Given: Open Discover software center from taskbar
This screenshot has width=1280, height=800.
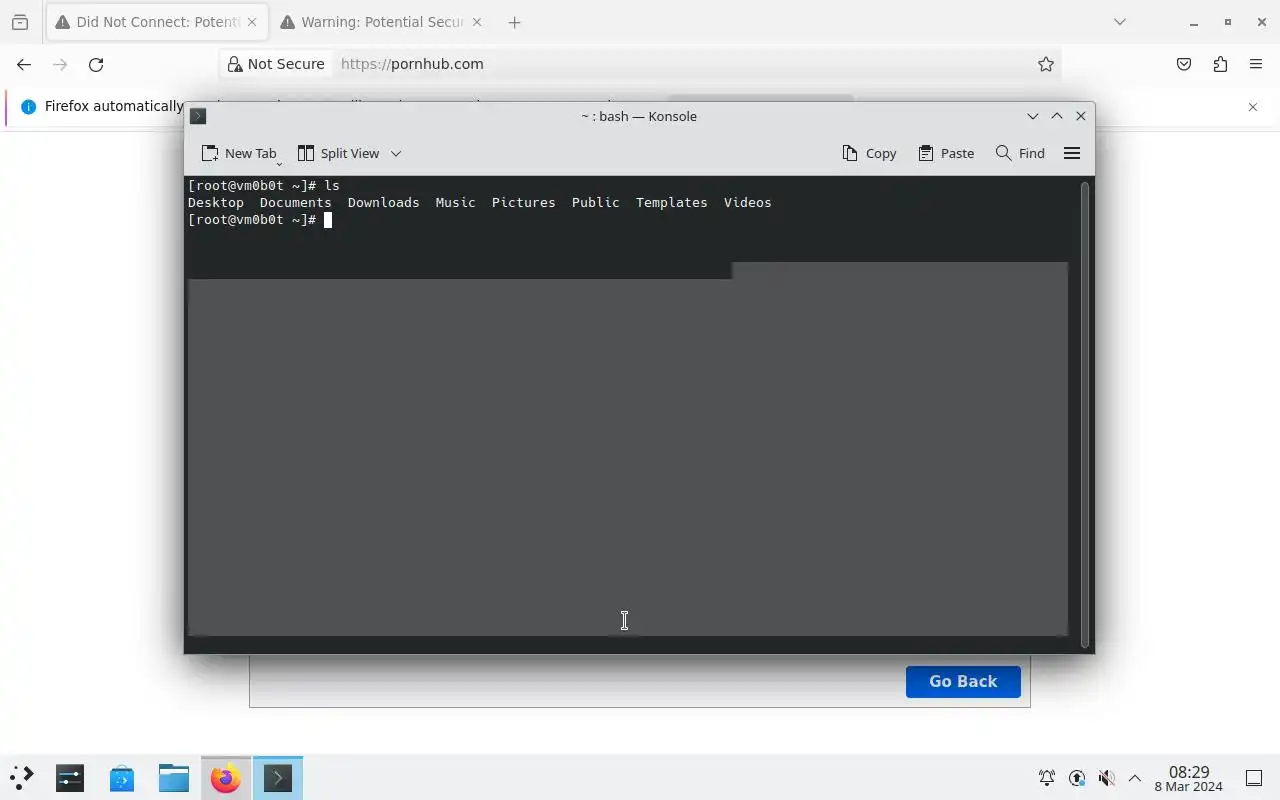Looking at the screenshot, I should tap(122, 778).
